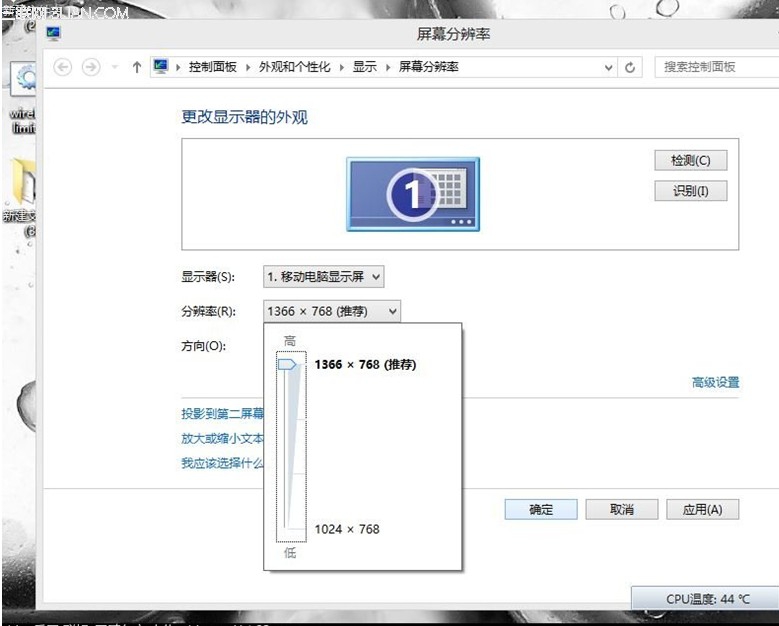779x626 pixels.
Task: Click the 控制面板 breadcrumb
Action: pyautogui.click(x=213, y=67)
